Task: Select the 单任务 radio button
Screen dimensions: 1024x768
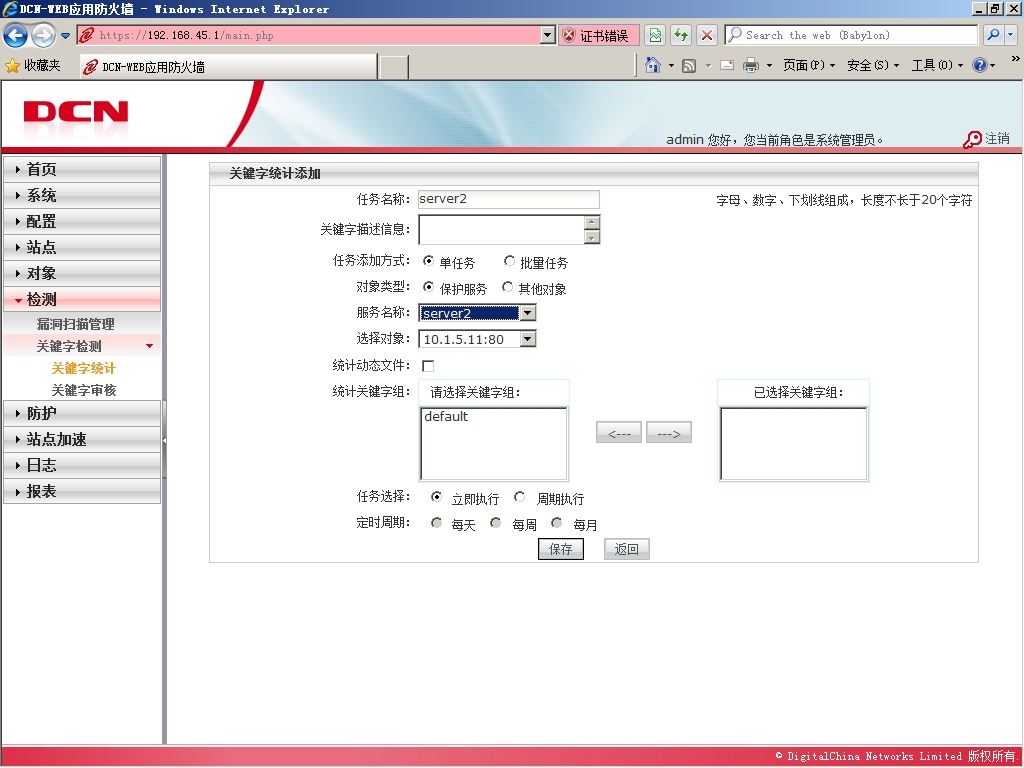Action: tap(428, 261)
